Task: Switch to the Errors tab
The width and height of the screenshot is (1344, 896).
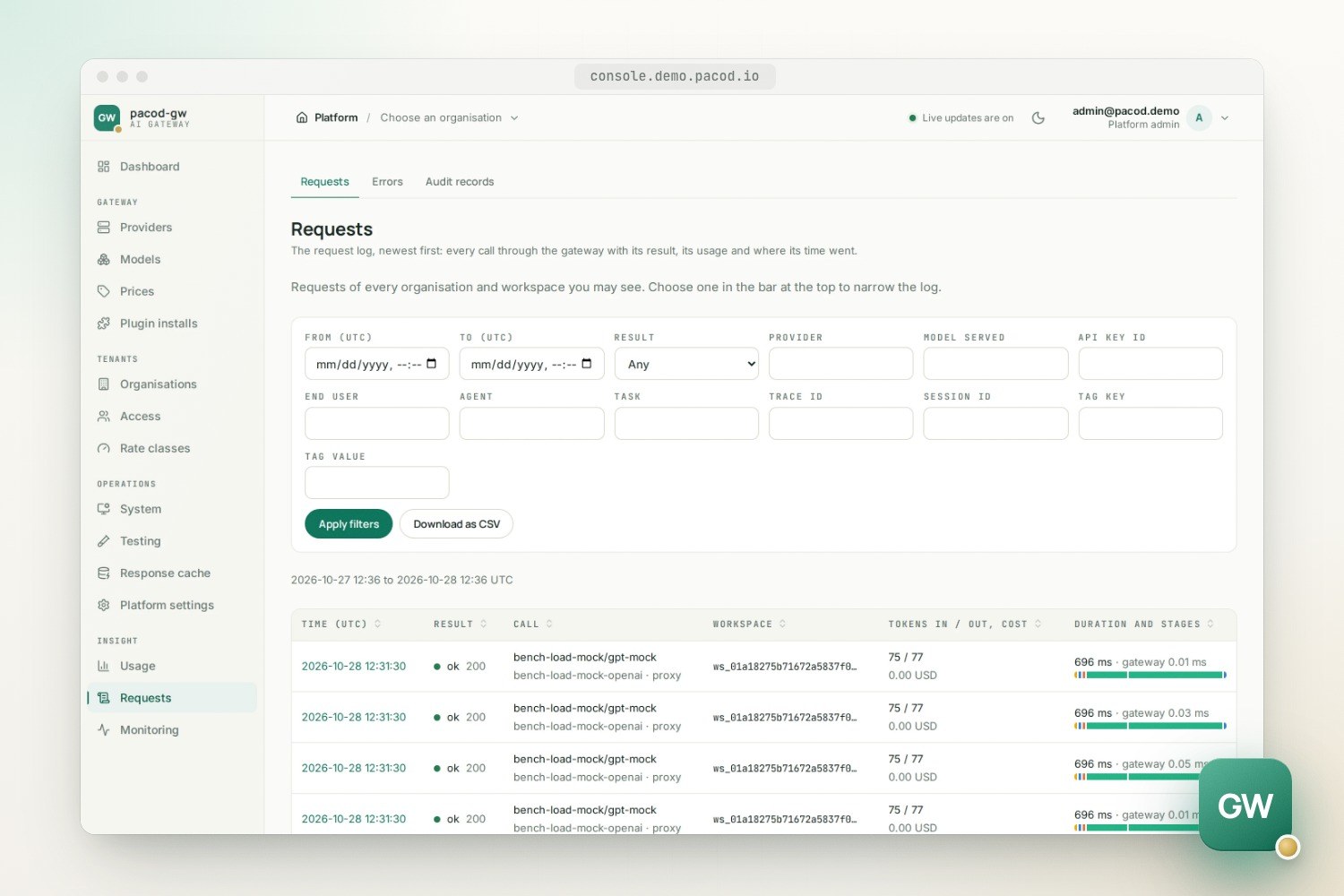Action: [387, 182]
